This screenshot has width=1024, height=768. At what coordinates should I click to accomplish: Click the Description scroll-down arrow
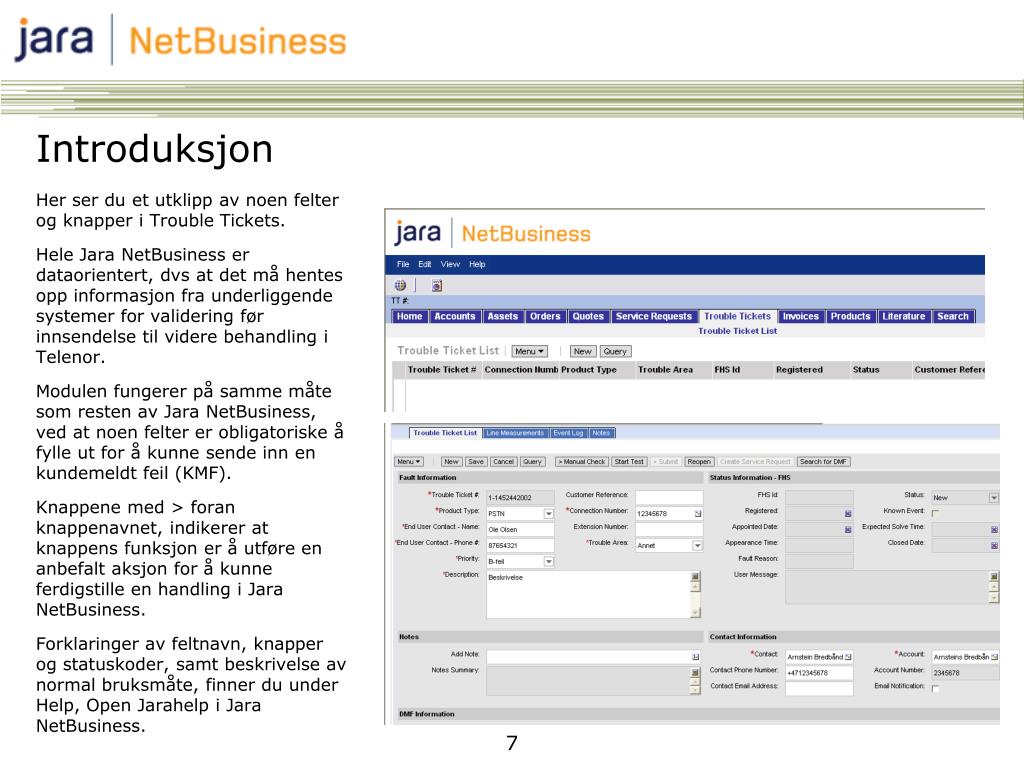(695, 613)
